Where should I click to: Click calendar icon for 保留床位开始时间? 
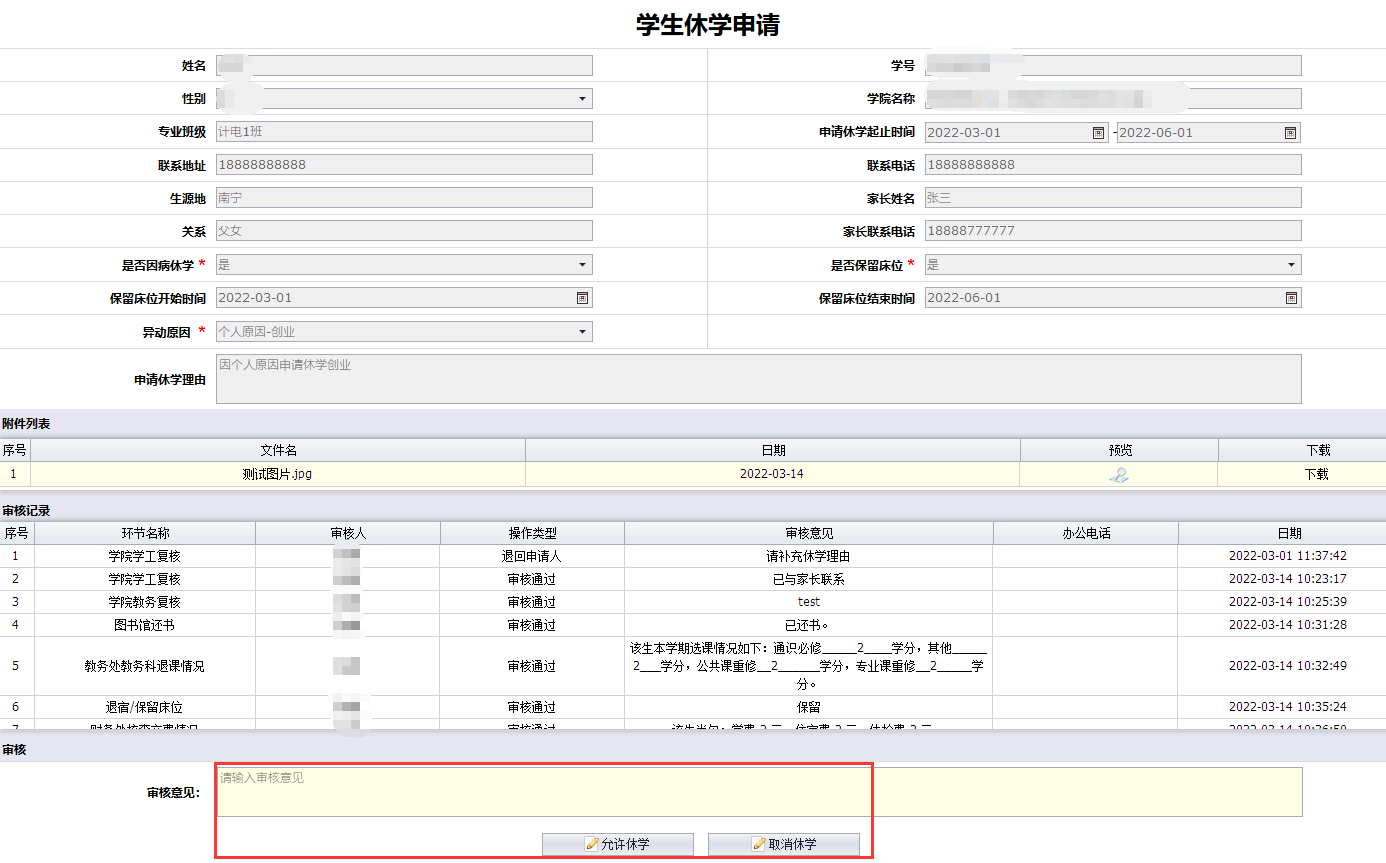point(582,298)
